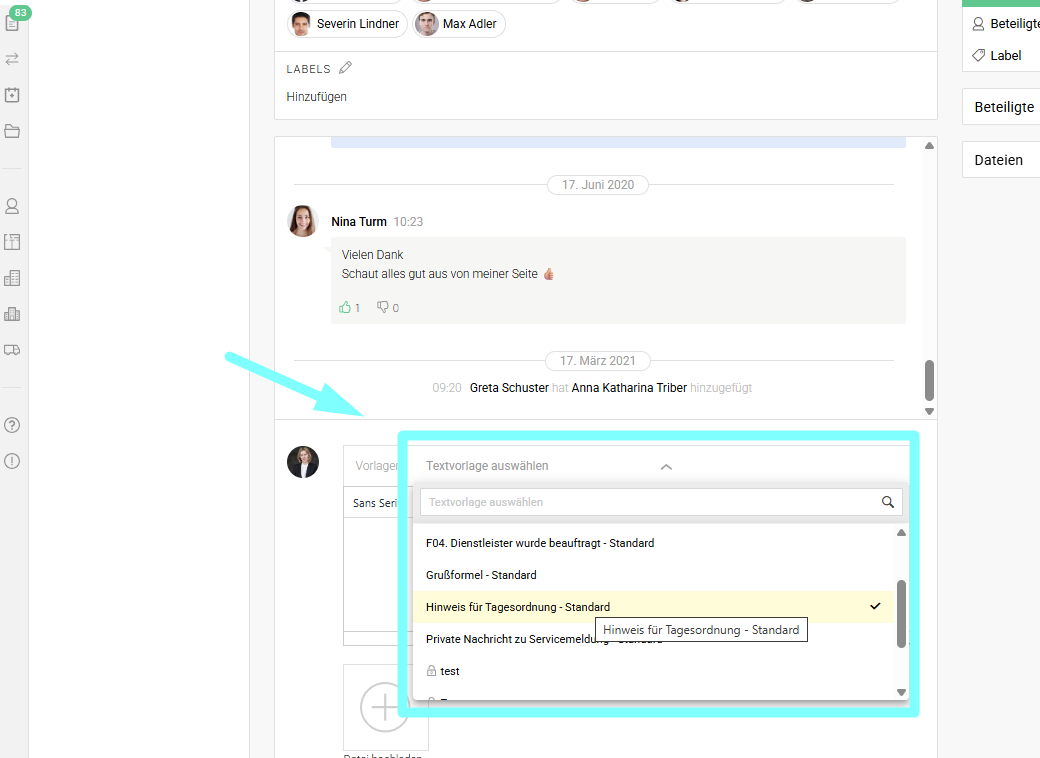
Task: Select 'Hinweis für Tagesordnung - Standard' checked option
Action: [517, 607]
